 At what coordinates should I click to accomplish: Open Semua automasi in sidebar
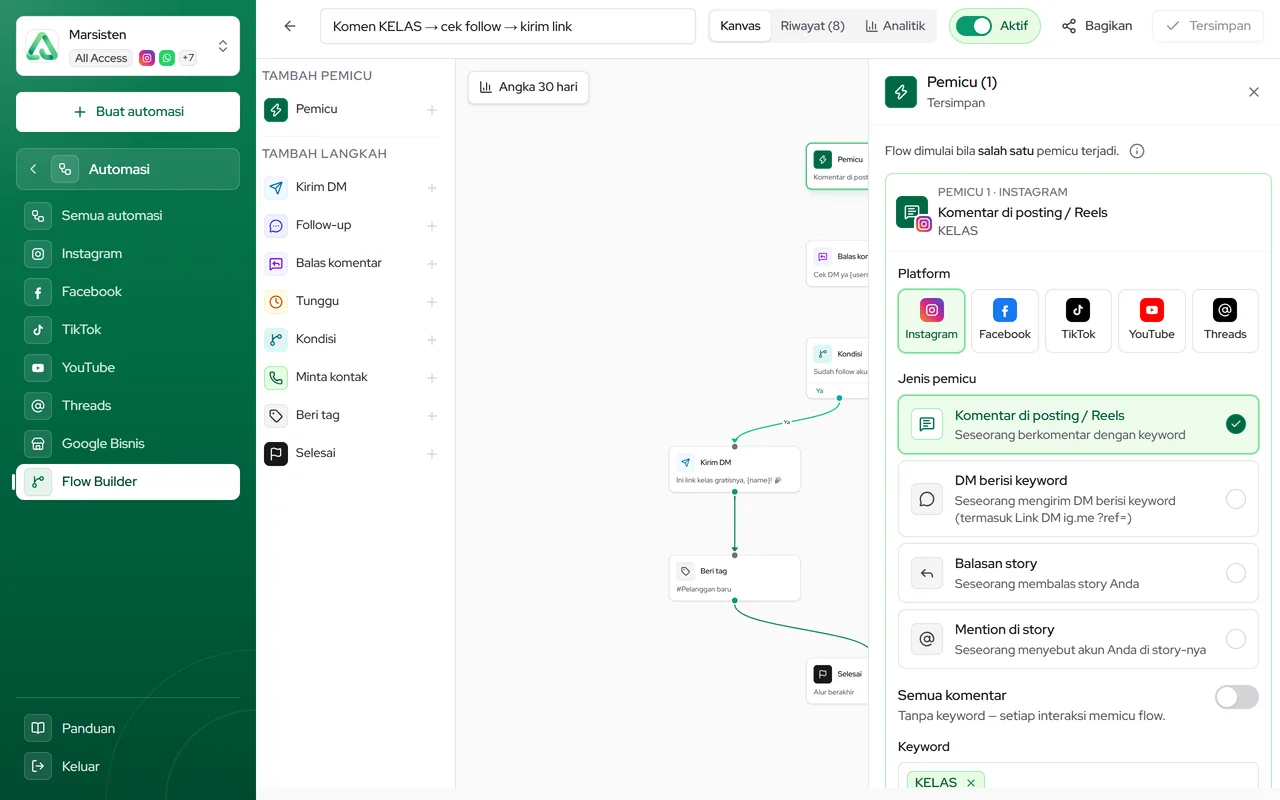coord(128,215)
